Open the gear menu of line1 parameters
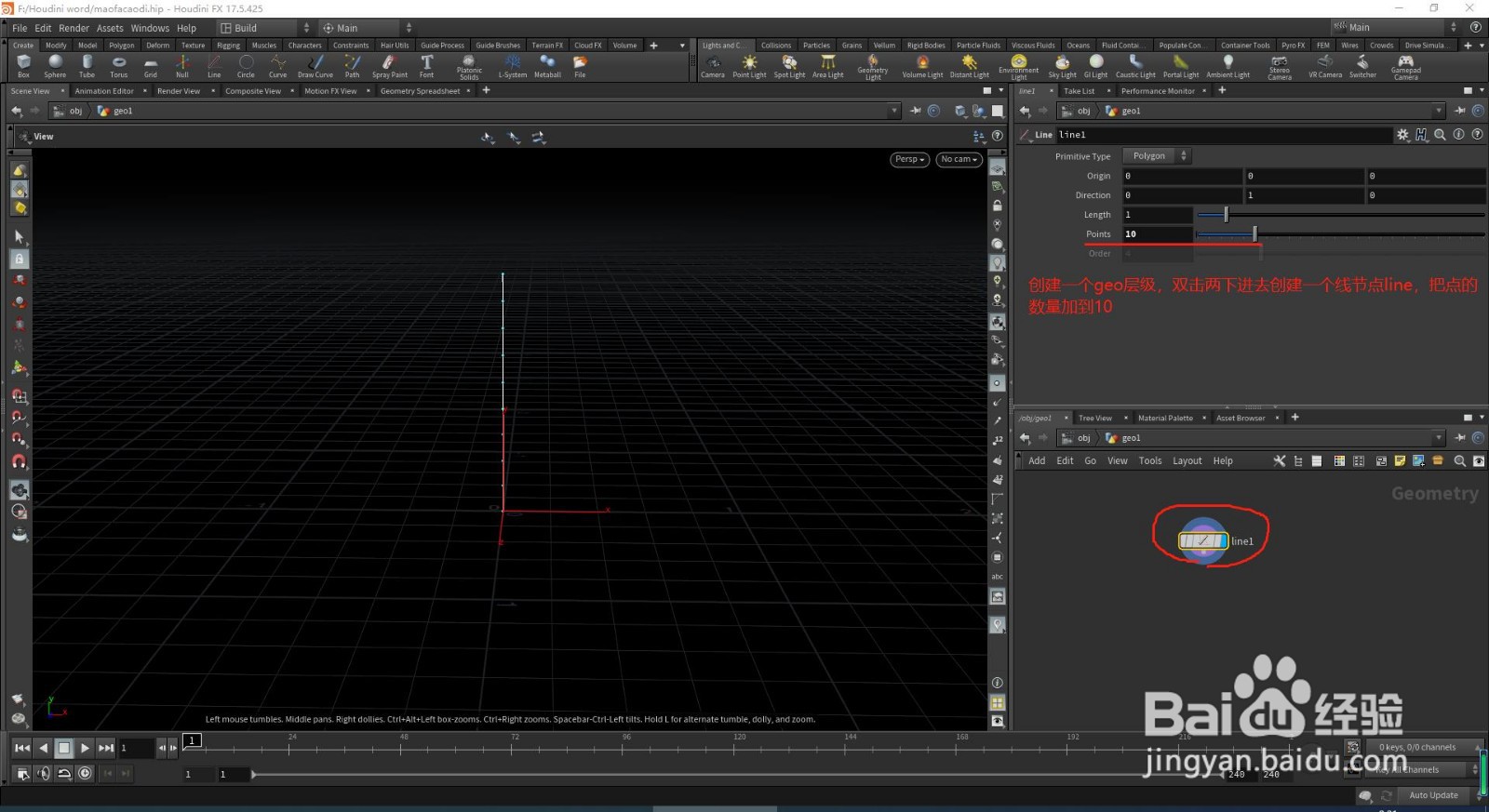 [x=1402, y=135]
